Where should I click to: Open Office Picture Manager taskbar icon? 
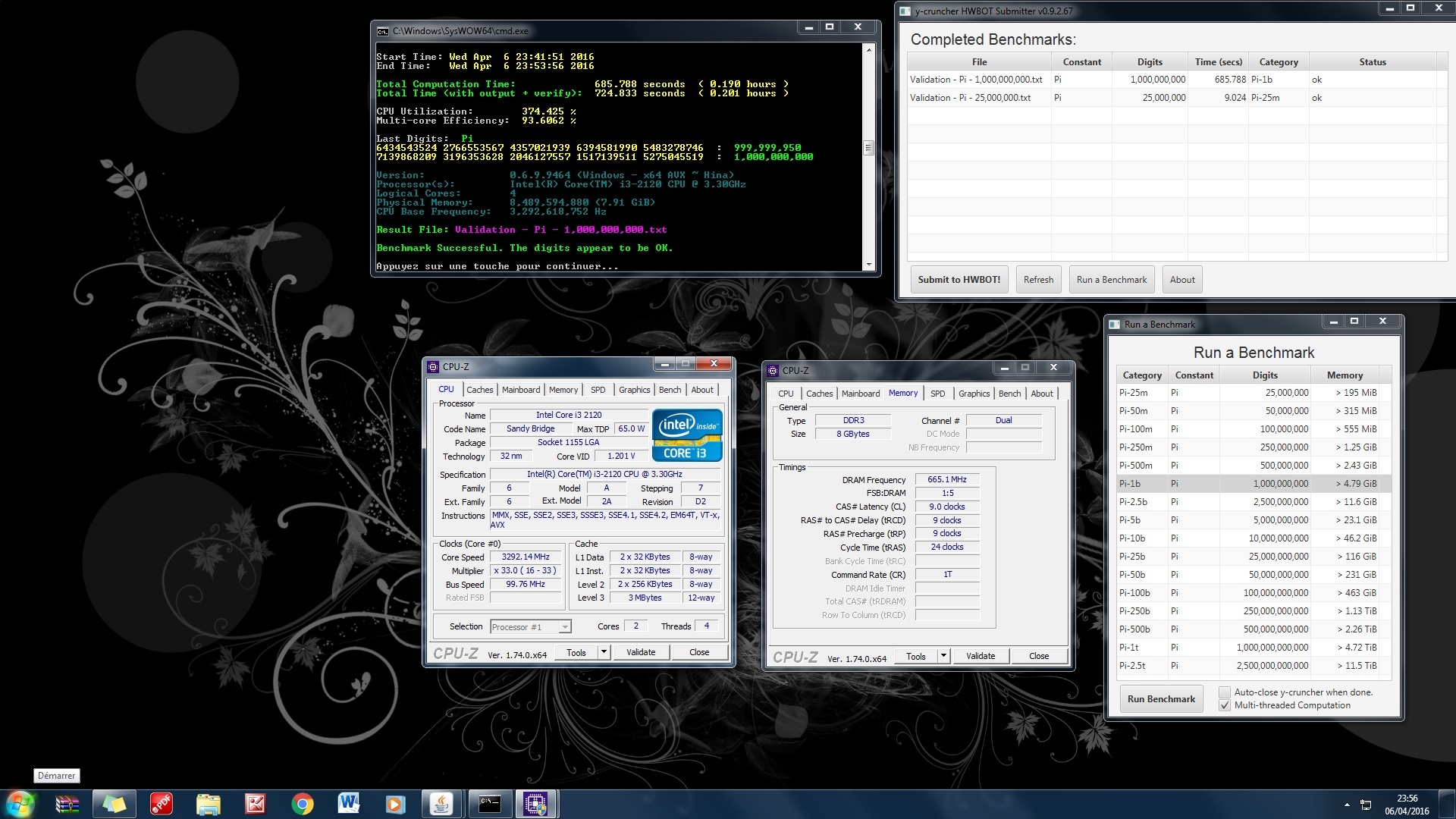tap(256, 804)
